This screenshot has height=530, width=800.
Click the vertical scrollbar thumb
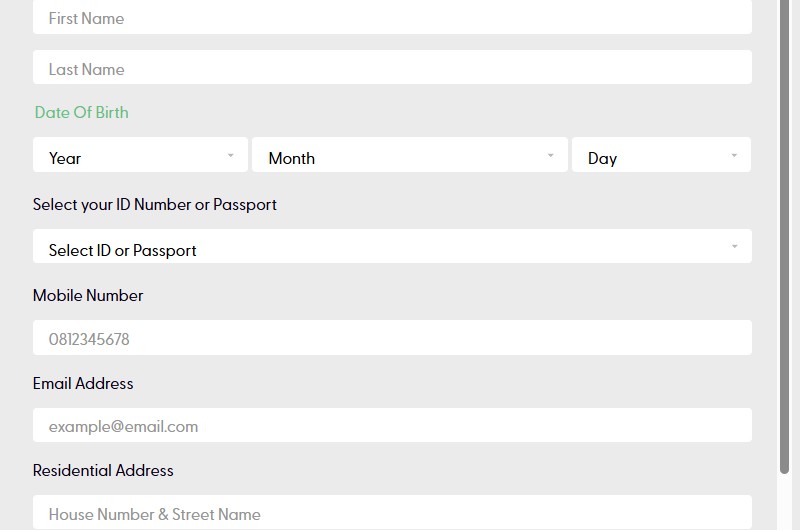(x=785, y=237)
